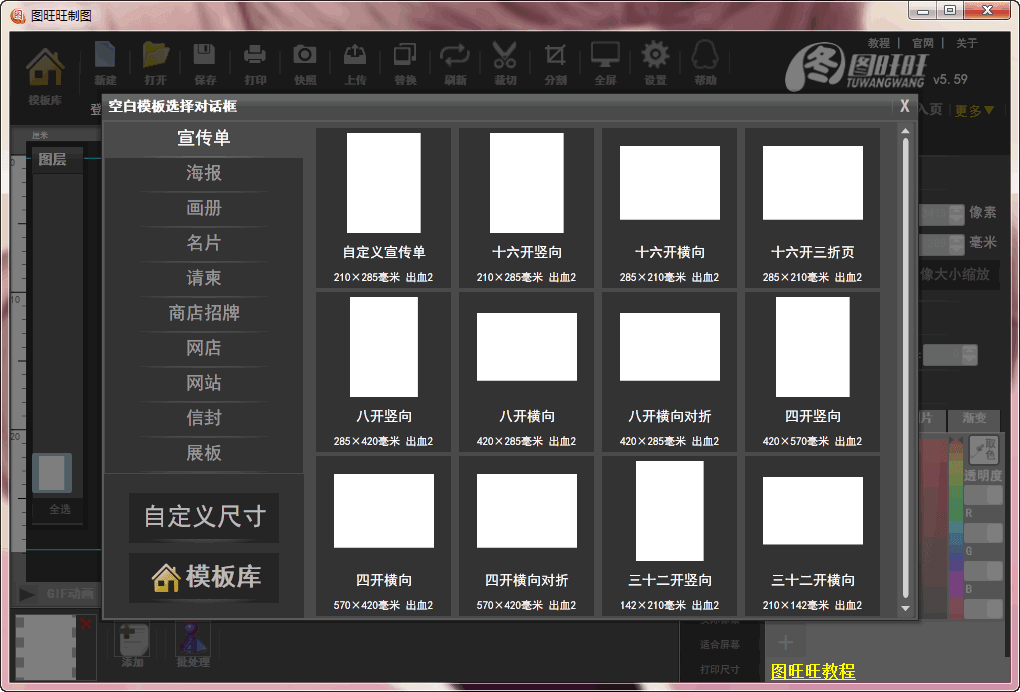
Task: Click the 保存 (Save) floppy disk icon
Action: tap(205, 60)
